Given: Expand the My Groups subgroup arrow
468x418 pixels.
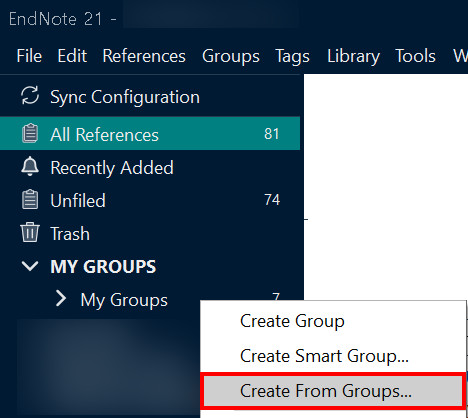Looking at the screenshot, I should pos(61,298).
